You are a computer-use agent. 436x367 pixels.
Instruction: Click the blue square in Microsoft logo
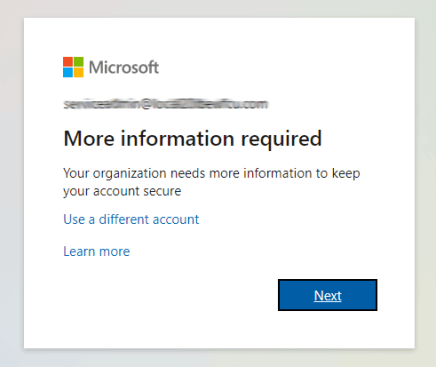(68, 72)
